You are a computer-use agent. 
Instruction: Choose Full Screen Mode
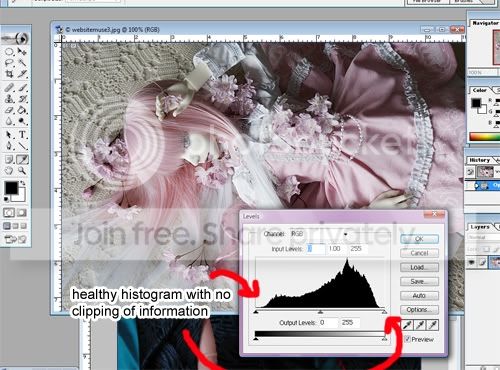coord(23,226)
